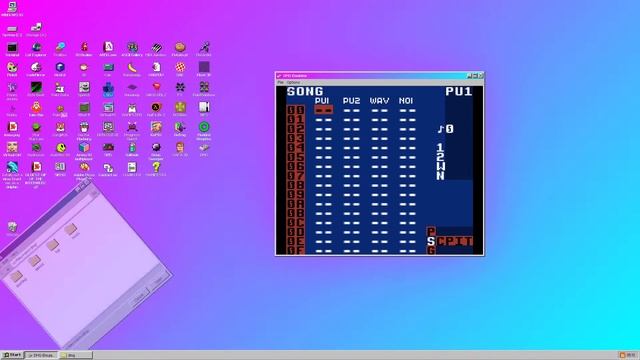The width and height of the screenshot is (640, 360).
Task: Select row label 0A in song list
Action: [x=296, y=204]
